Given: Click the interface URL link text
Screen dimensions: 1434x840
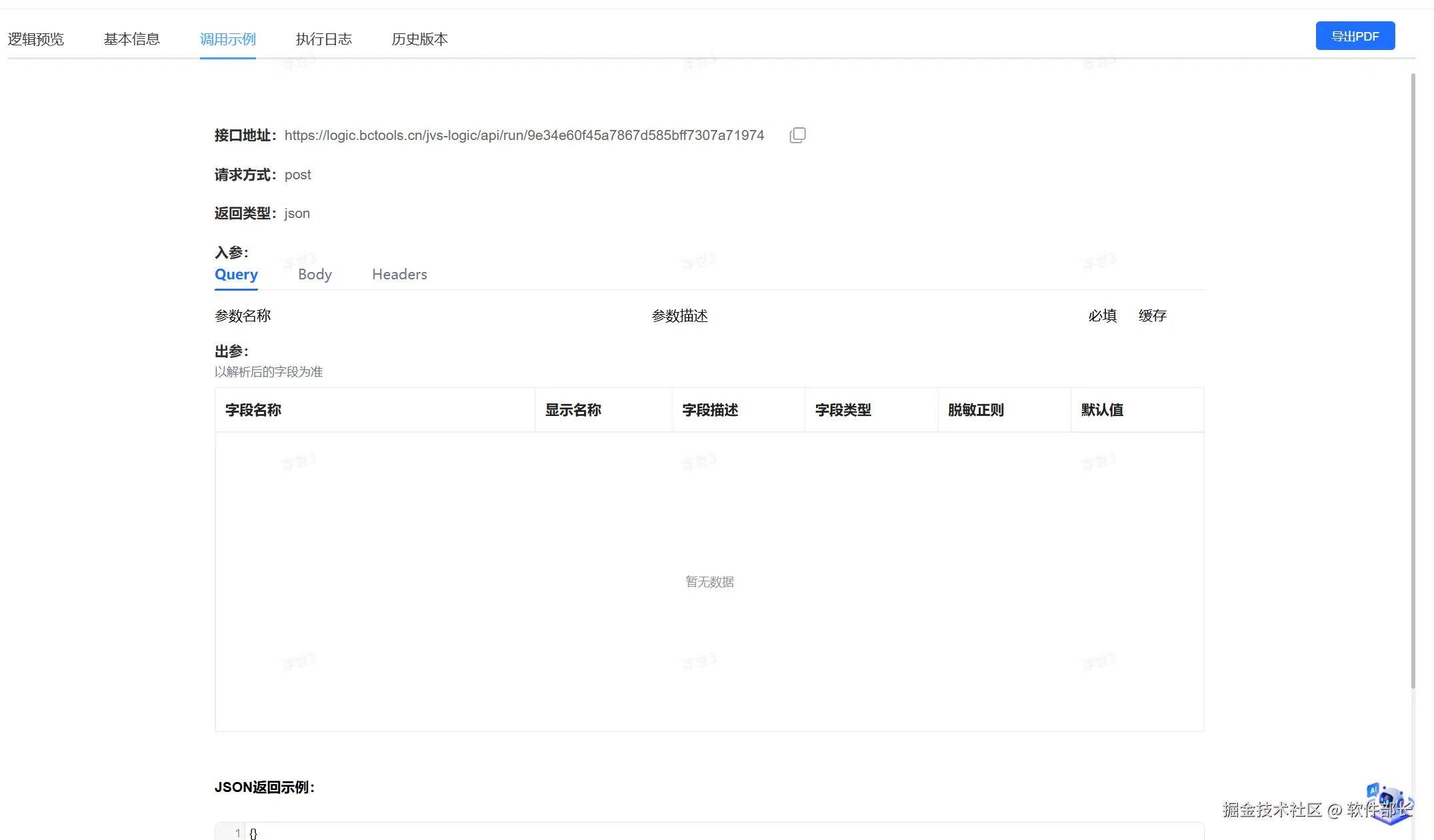Looking at the screenshot, I should click(x=524, y=135).
